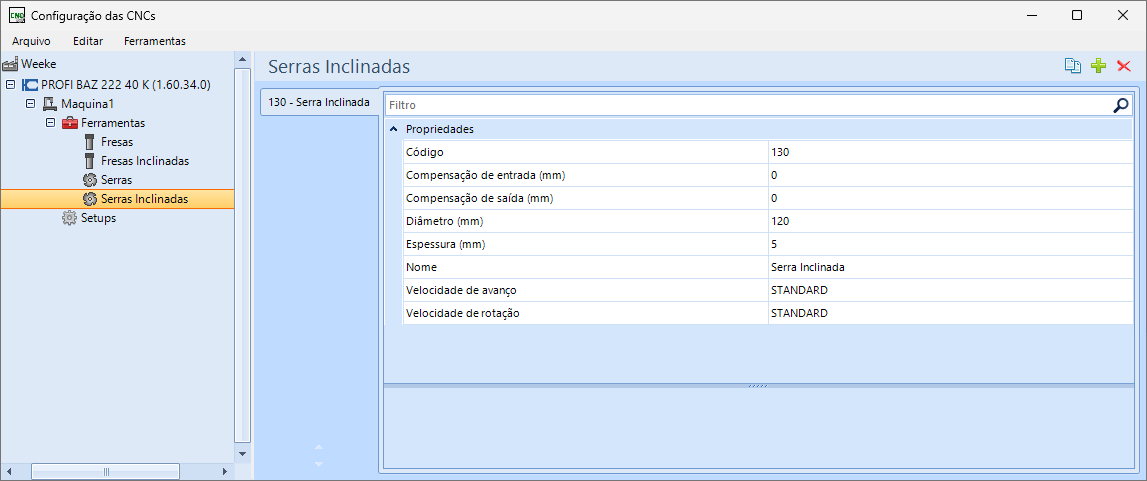Select Fresas in the tree

click(117, 142)
